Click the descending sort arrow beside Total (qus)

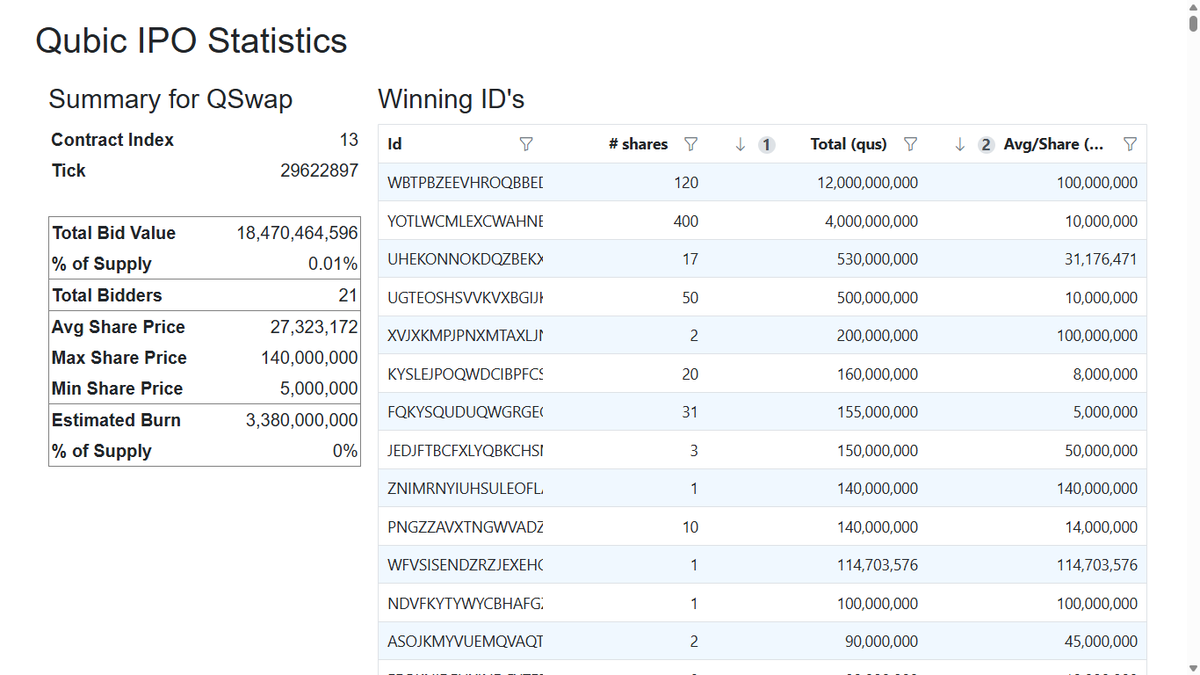740,144
